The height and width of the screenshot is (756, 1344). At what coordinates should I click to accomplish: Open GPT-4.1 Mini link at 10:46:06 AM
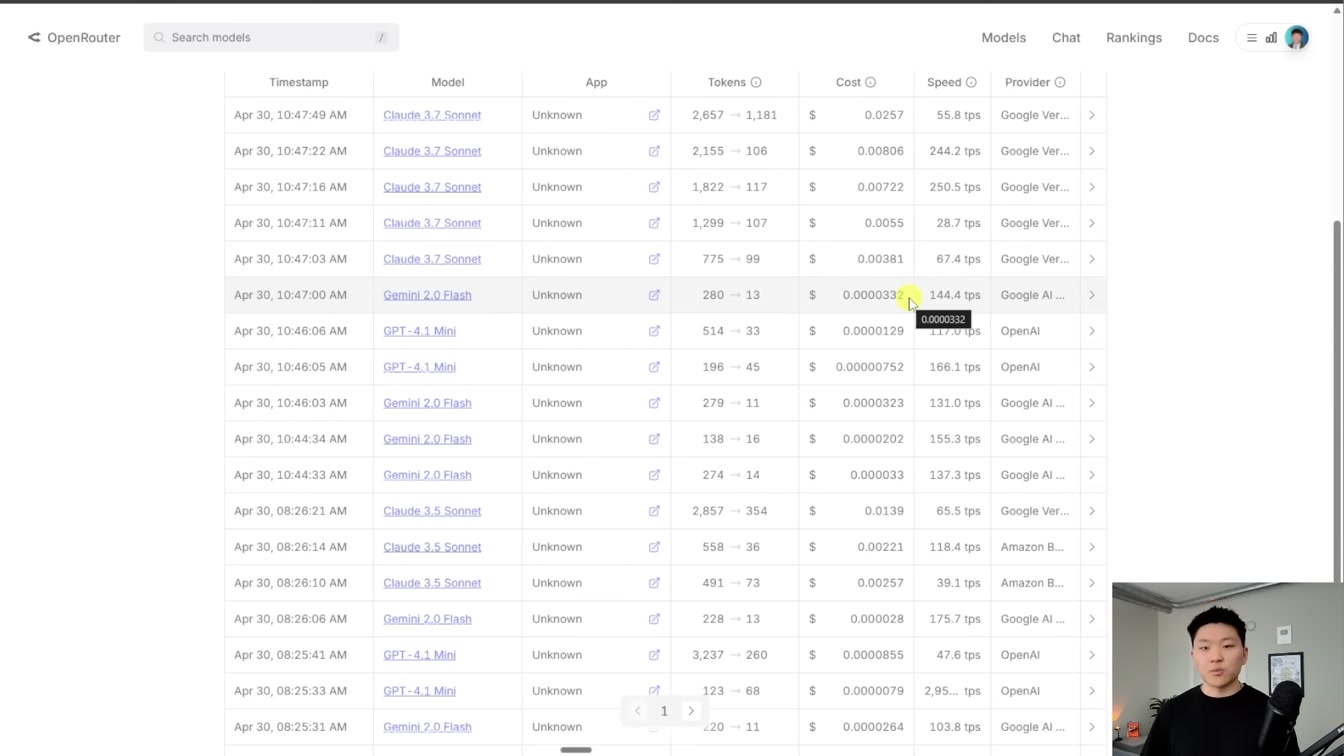click(x=419, y=331)
